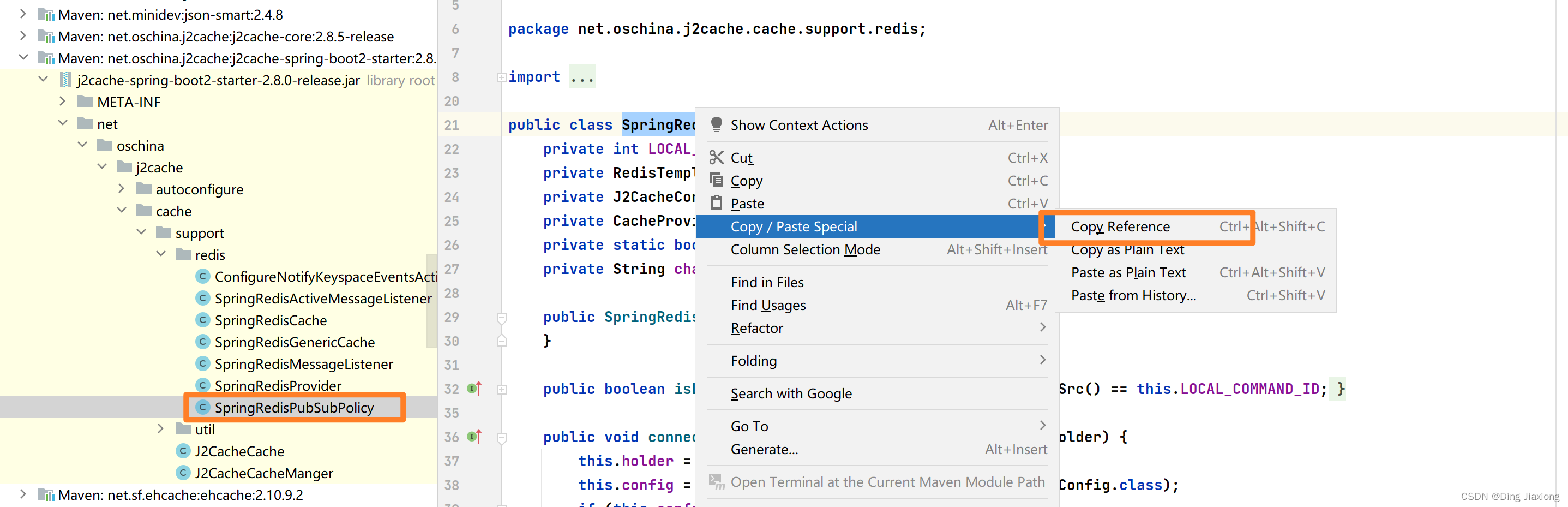This screenshot has width=1568, height=507.
Task: Expand Maven net.sf.ehcache library node
Action: click(x=23, y=494)
